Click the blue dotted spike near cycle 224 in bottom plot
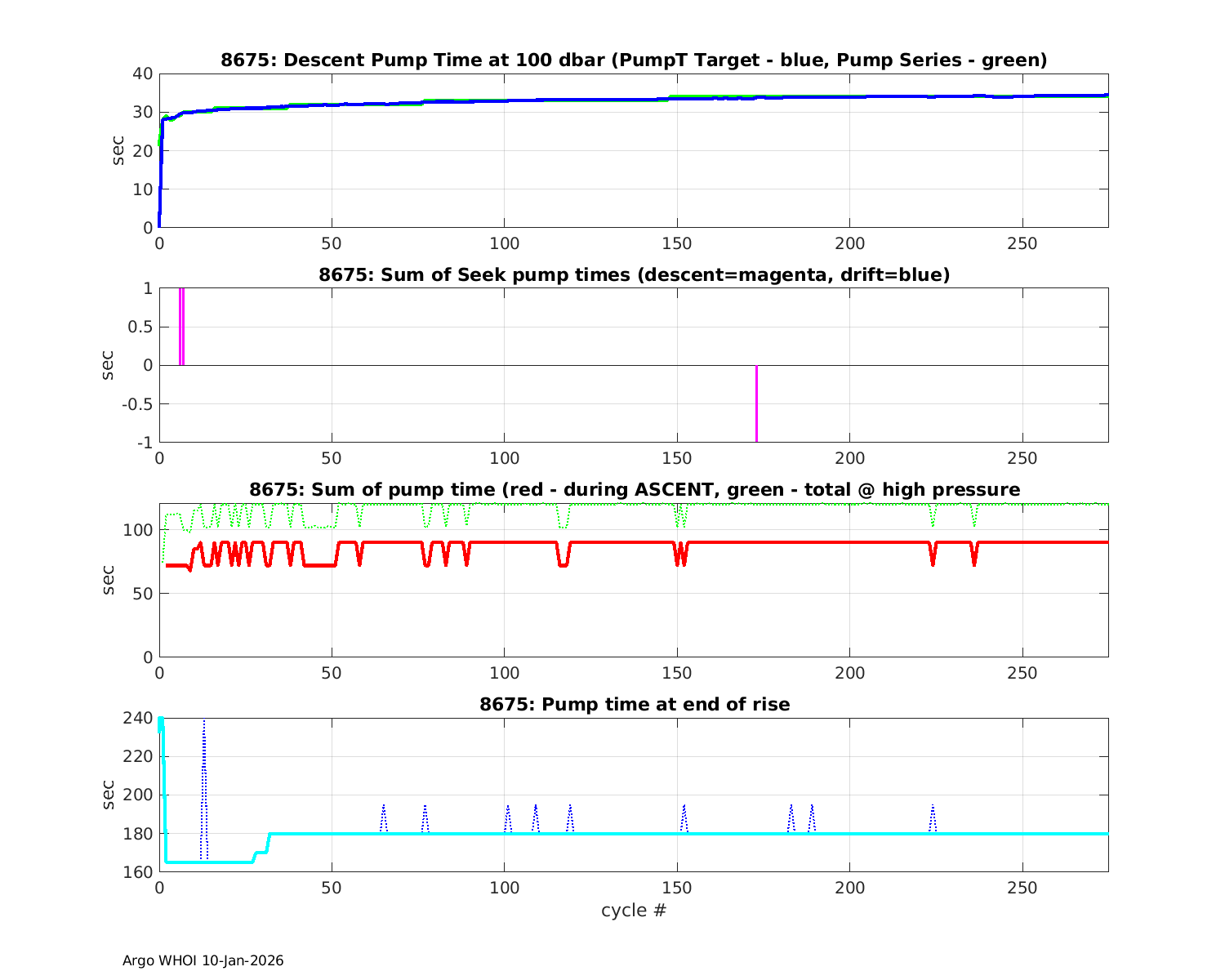Image resolution: width=1225 pixels, height=980 pixels. 932,817
